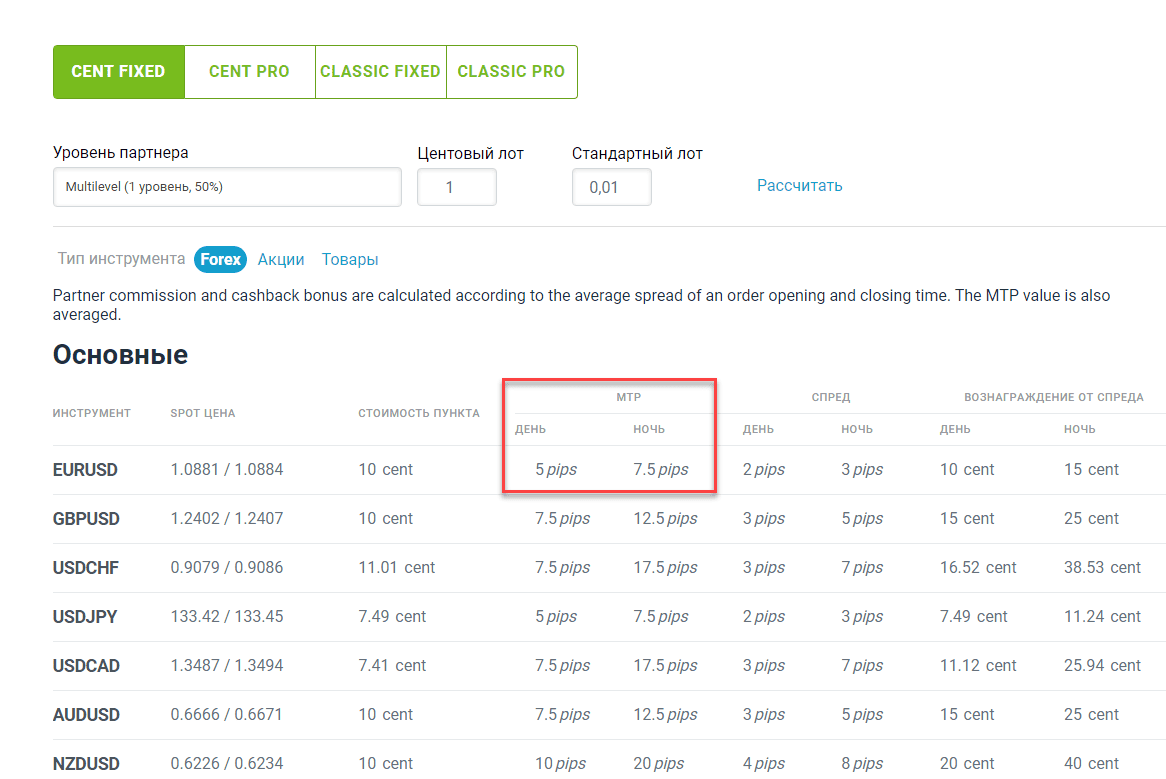Select the CLASSIC FIXED tab
The width and height of the screenshot is (1166, 779).
(381, 71)
